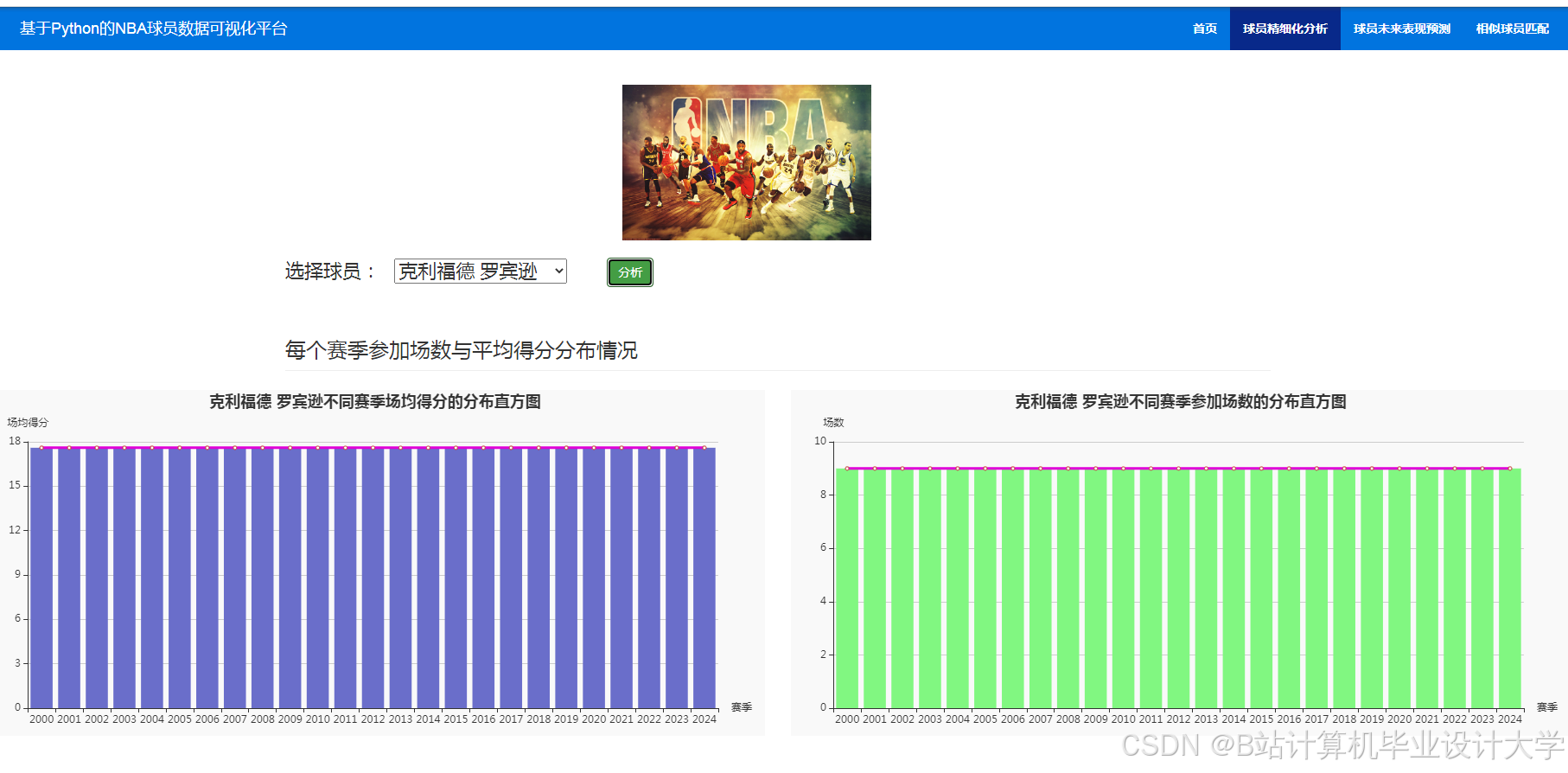Click the 2020 x-axis label in scoring chart

tap(594, 719)
